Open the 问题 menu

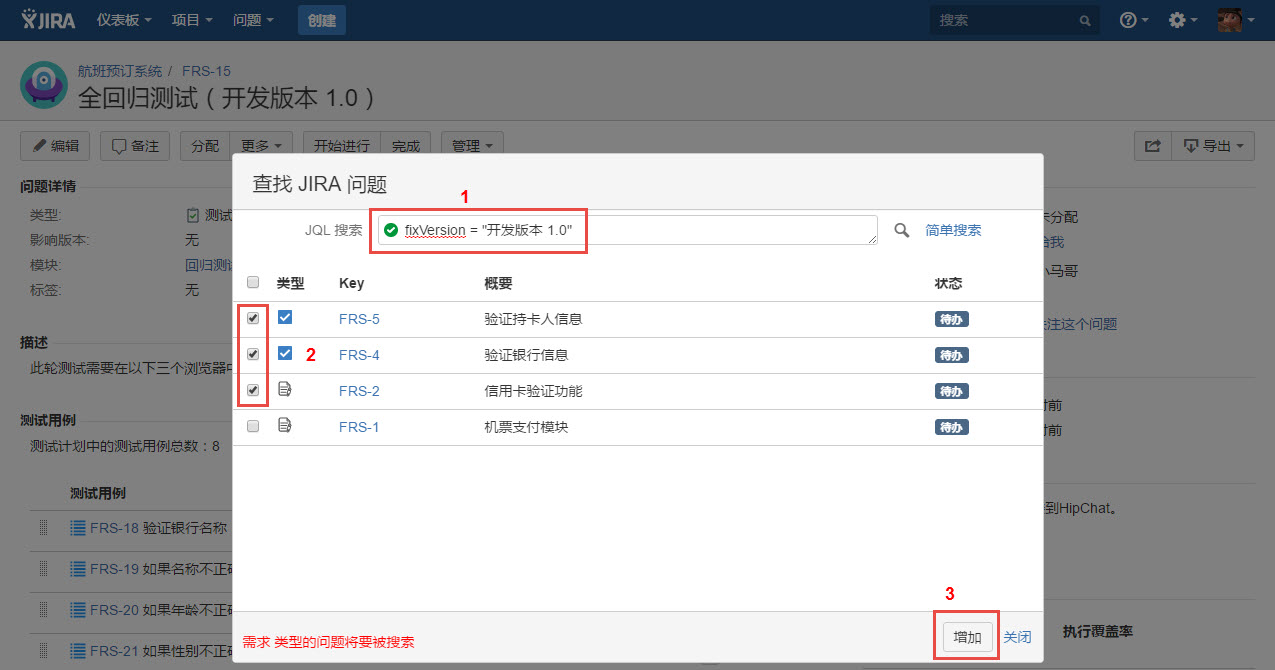[x=252, y=20]
